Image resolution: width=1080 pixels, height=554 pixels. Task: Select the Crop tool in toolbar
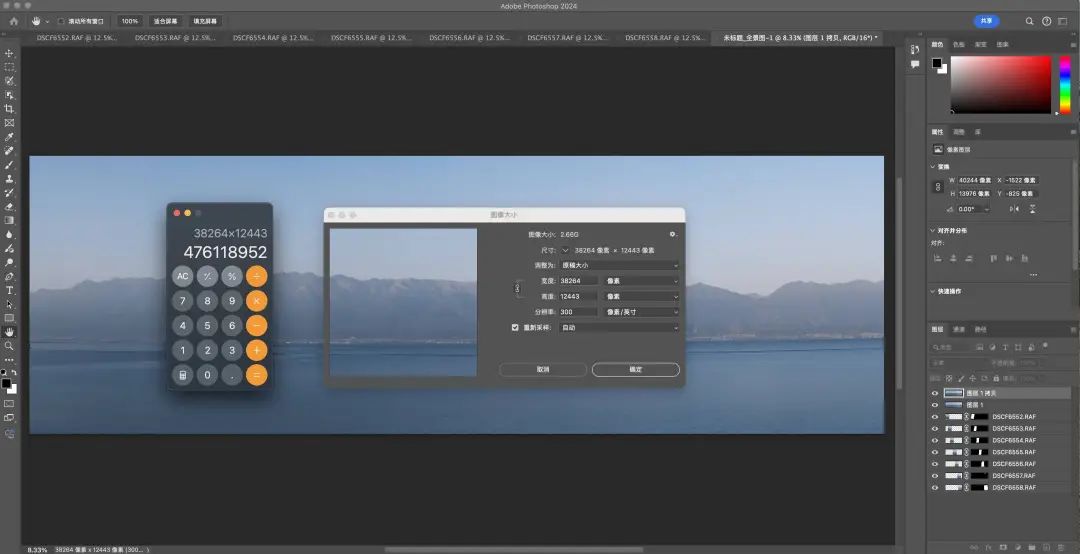10,109
